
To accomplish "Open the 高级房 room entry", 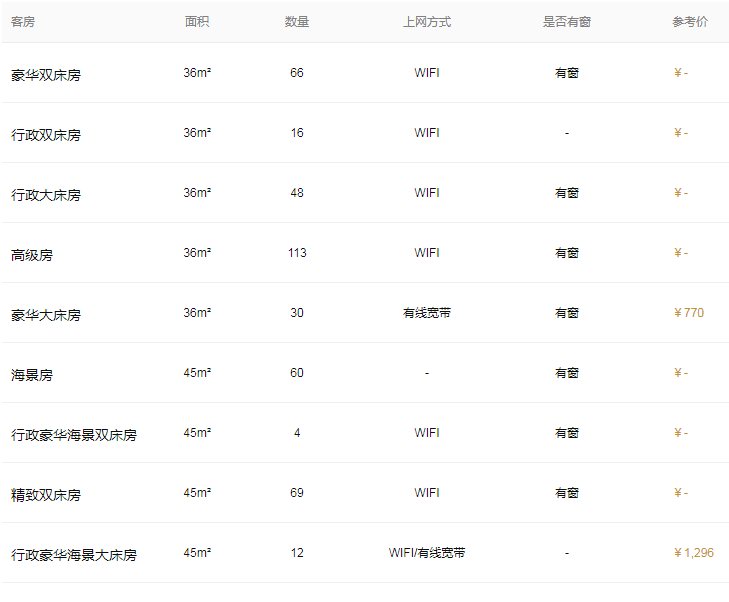I will click(x=32, y=254).
